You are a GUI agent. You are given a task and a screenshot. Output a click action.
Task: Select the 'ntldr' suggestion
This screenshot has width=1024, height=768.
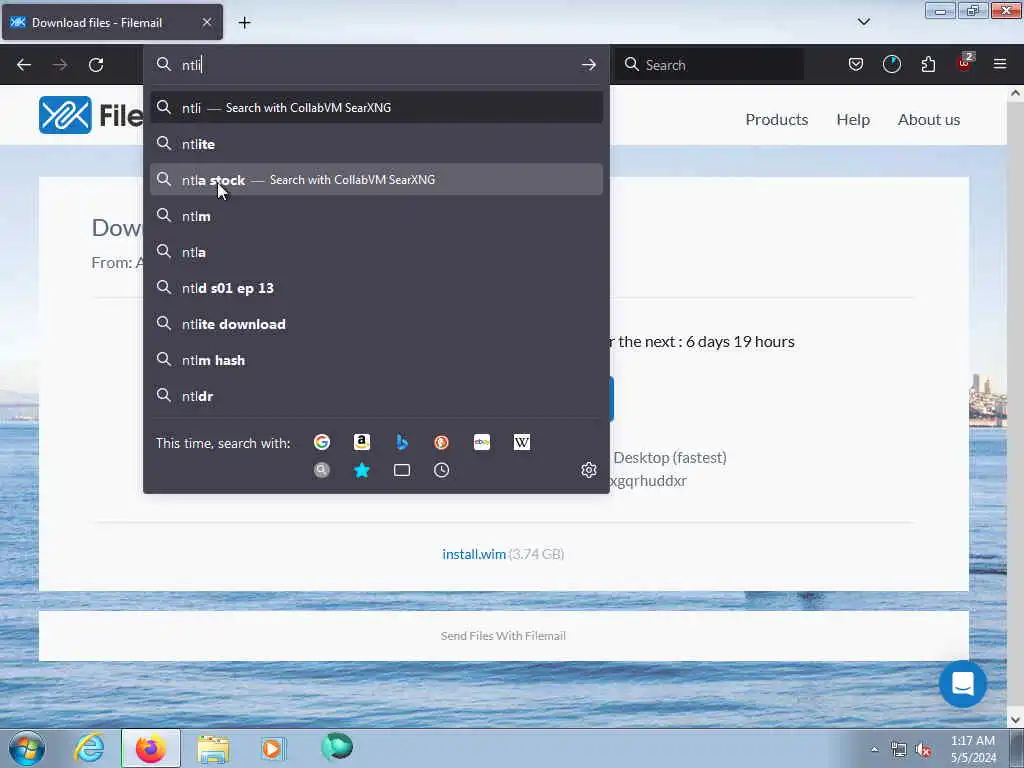point(376,396)
